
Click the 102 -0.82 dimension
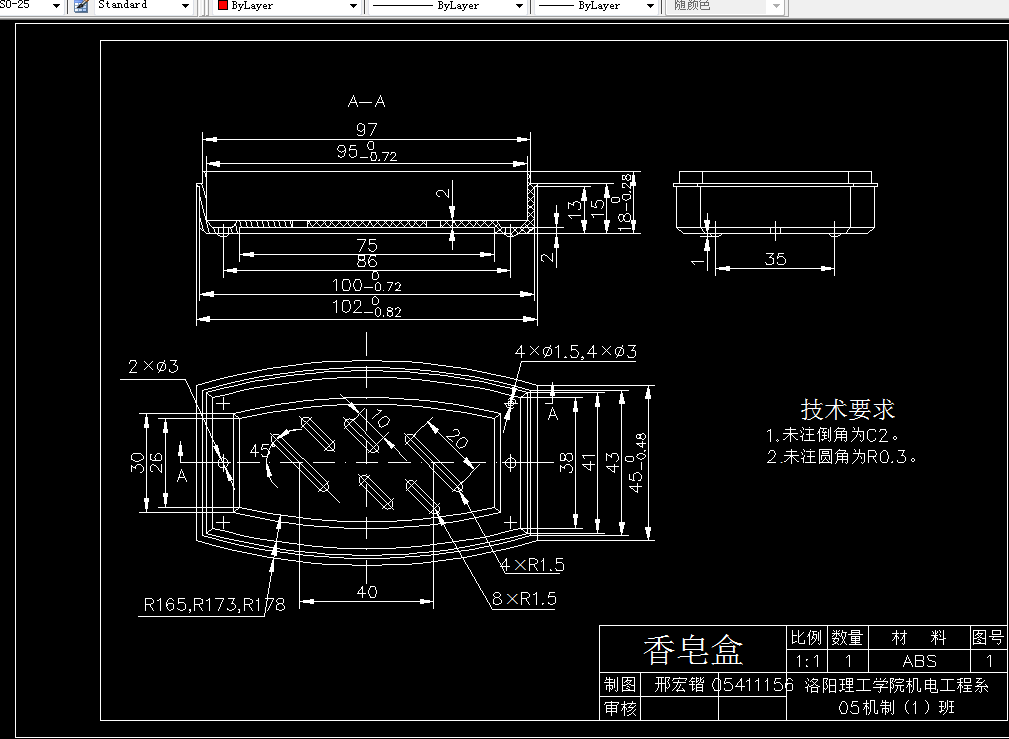pyautogui.click(x=366, y=307)
